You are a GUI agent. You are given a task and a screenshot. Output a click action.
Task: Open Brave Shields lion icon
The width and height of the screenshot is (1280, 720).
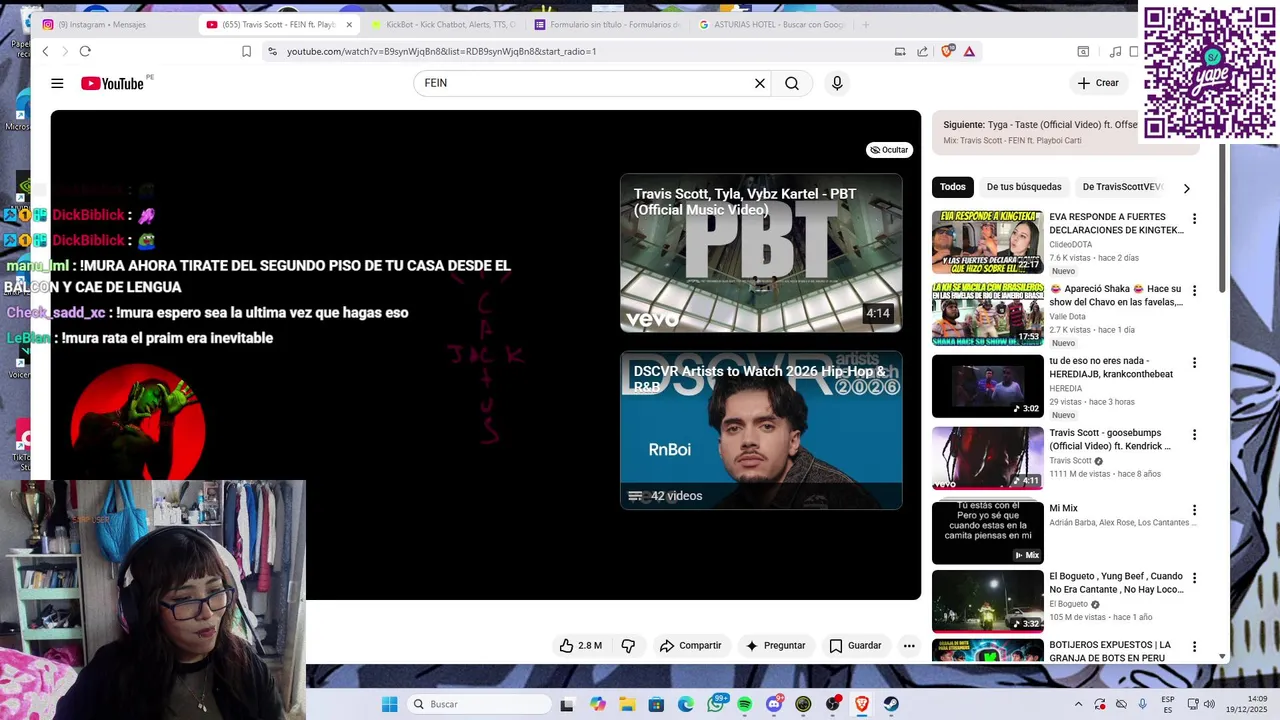[x=947, y=51]
